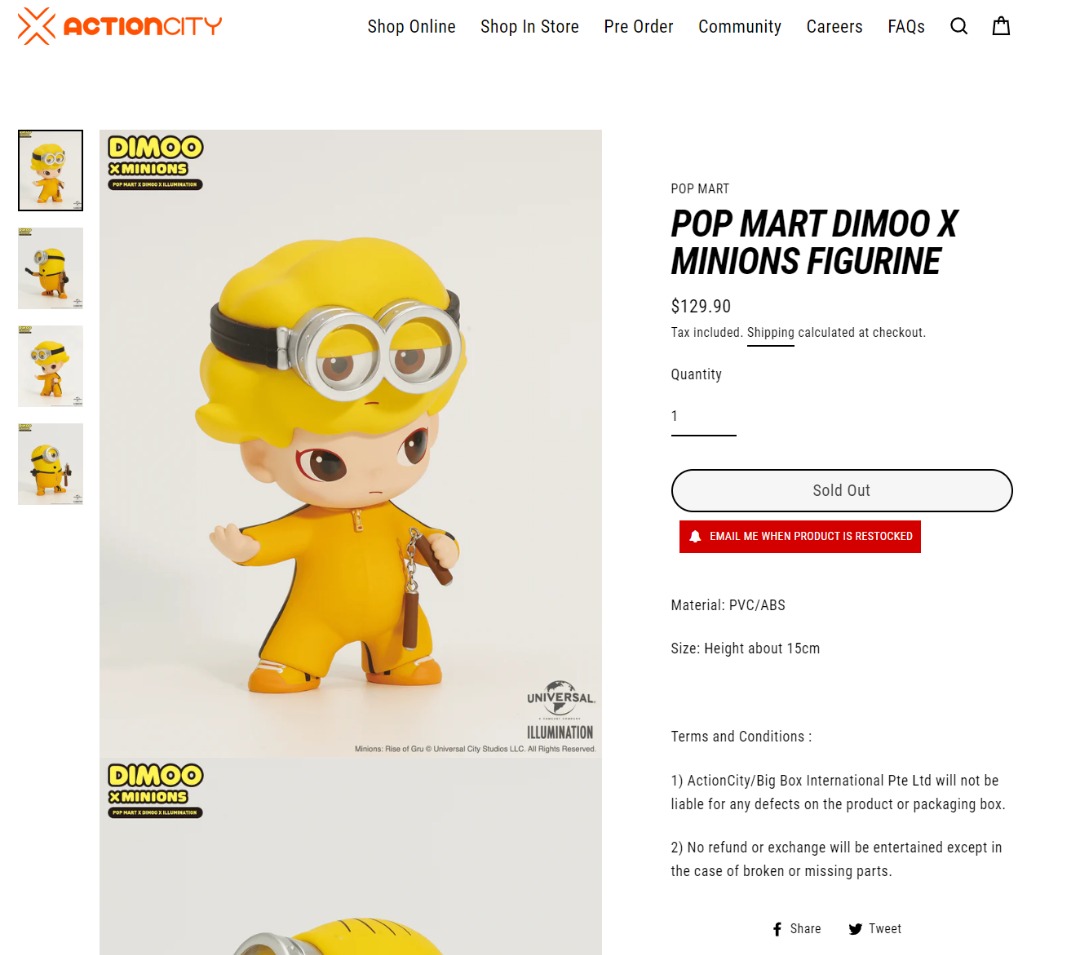Click the ActionCity logo
Screen dimensions: 1080x955
pos(119,26)
